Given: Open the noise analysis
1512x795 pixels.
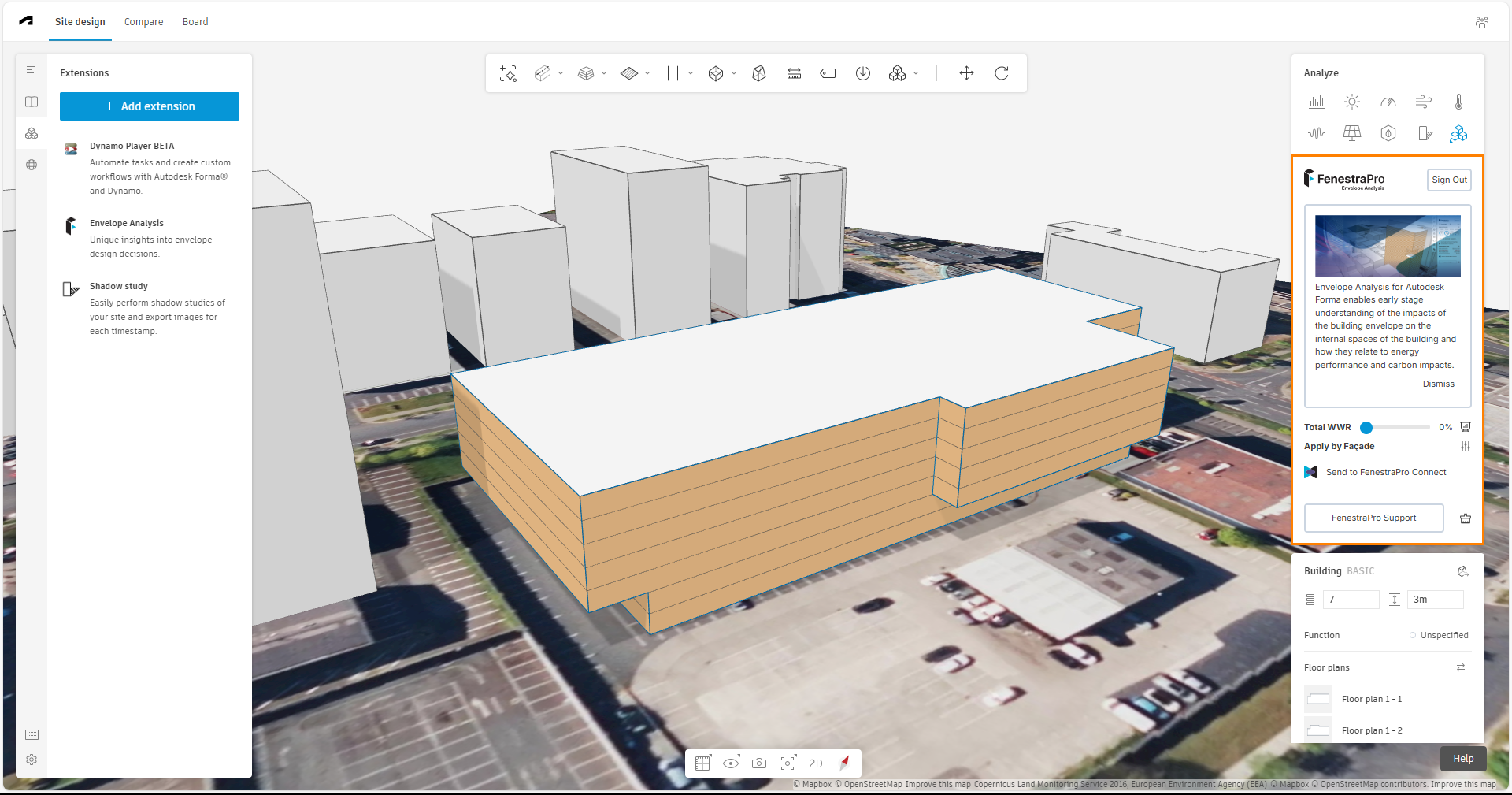Looking at the screenshot, I should click(x=1317, y=133).
